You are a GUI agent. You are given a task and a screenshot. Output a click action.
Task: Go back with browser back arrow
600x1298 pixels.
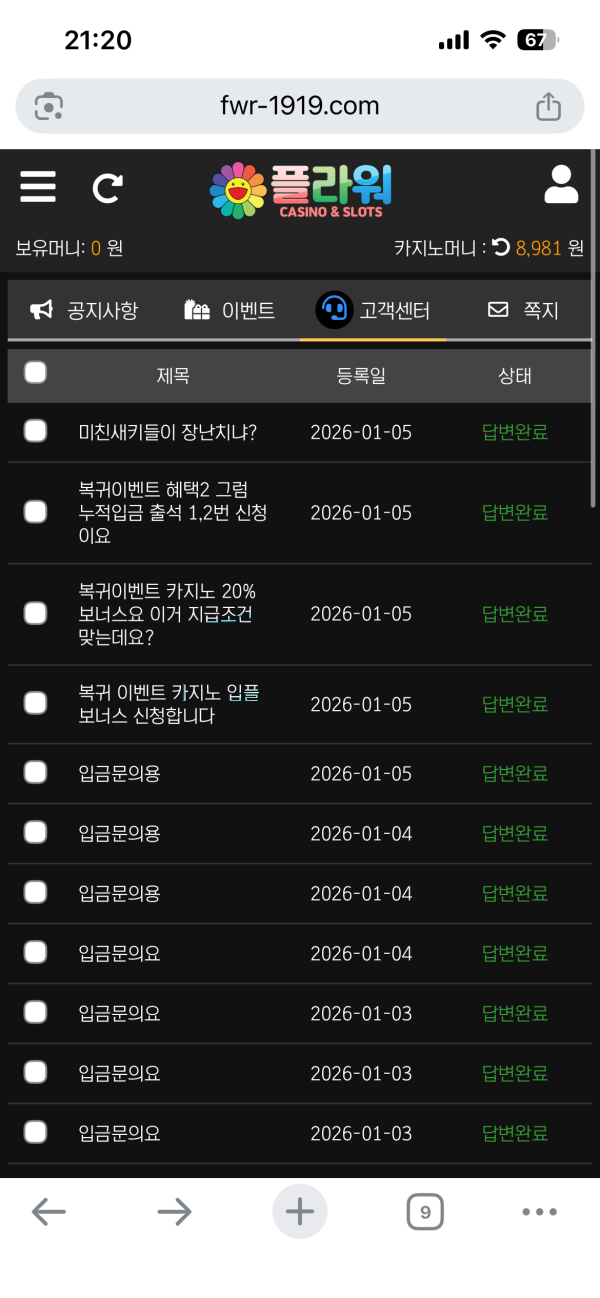(x=48, y=1213)
